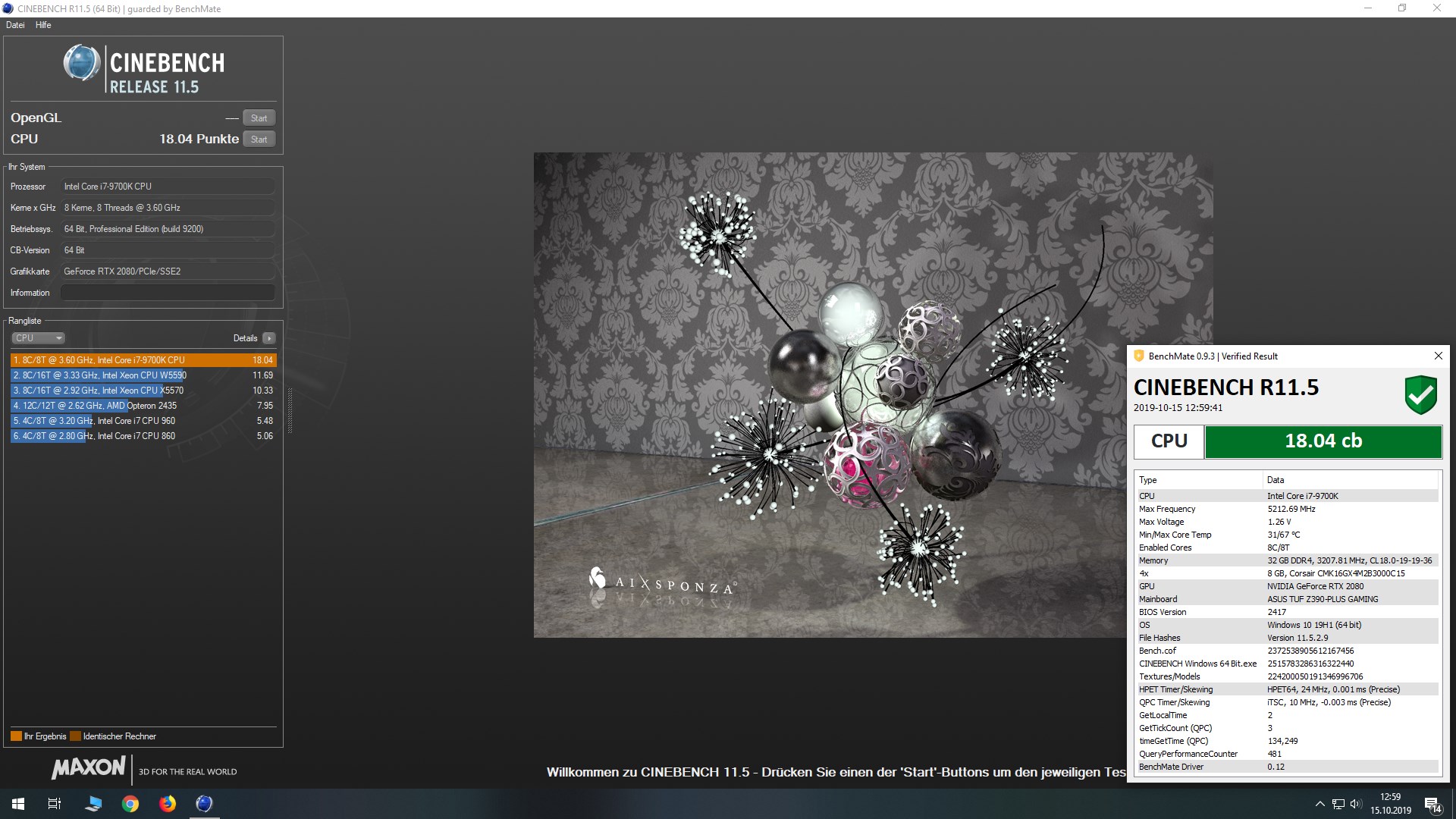
Task: Select the File Hashes row
Action: point(1287,638)
